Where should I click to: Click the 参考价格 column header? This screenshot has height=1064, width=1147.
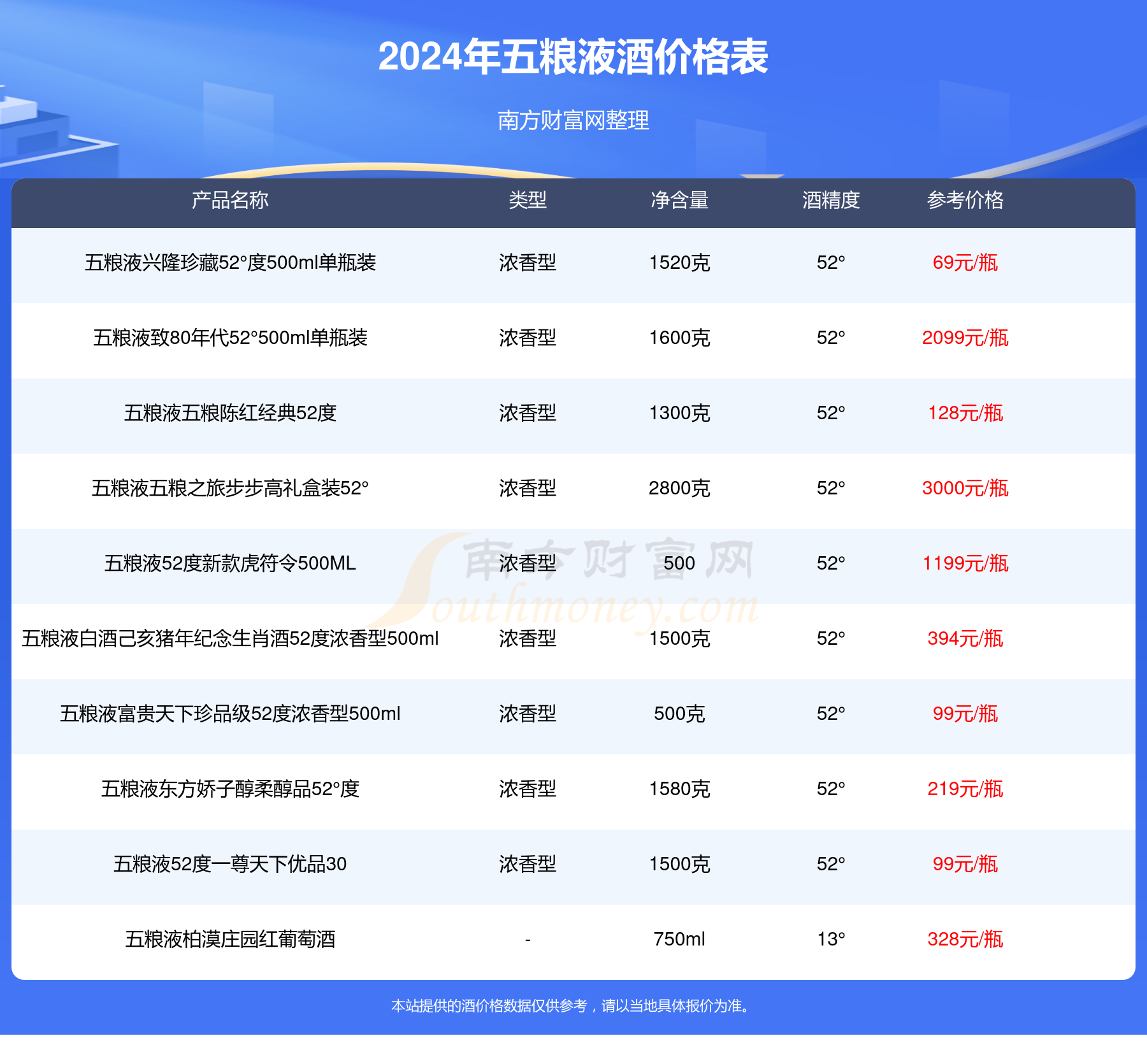coord(965,200)
